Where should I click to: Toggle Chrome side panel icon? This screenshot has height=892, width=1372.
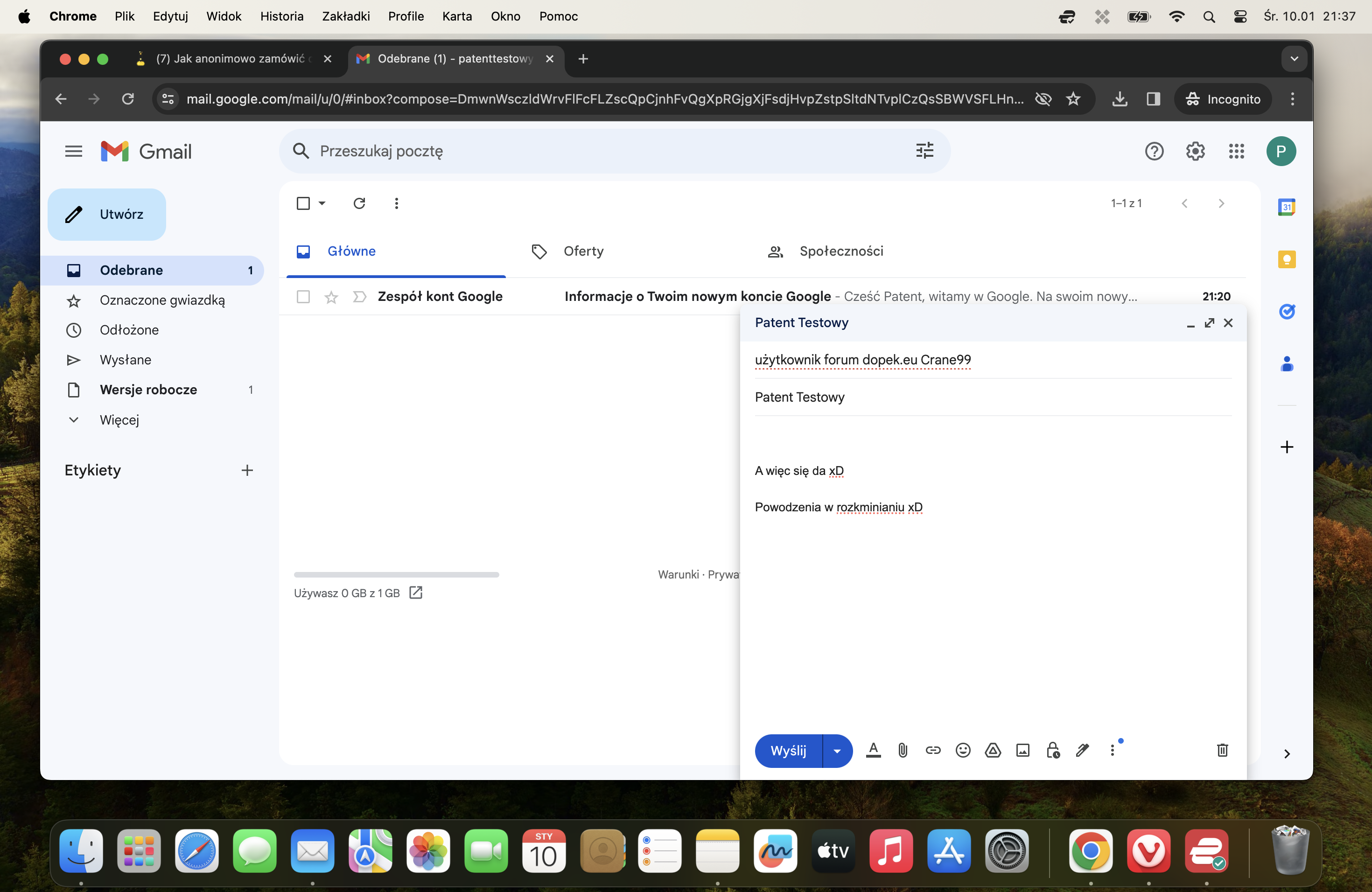1153,99
